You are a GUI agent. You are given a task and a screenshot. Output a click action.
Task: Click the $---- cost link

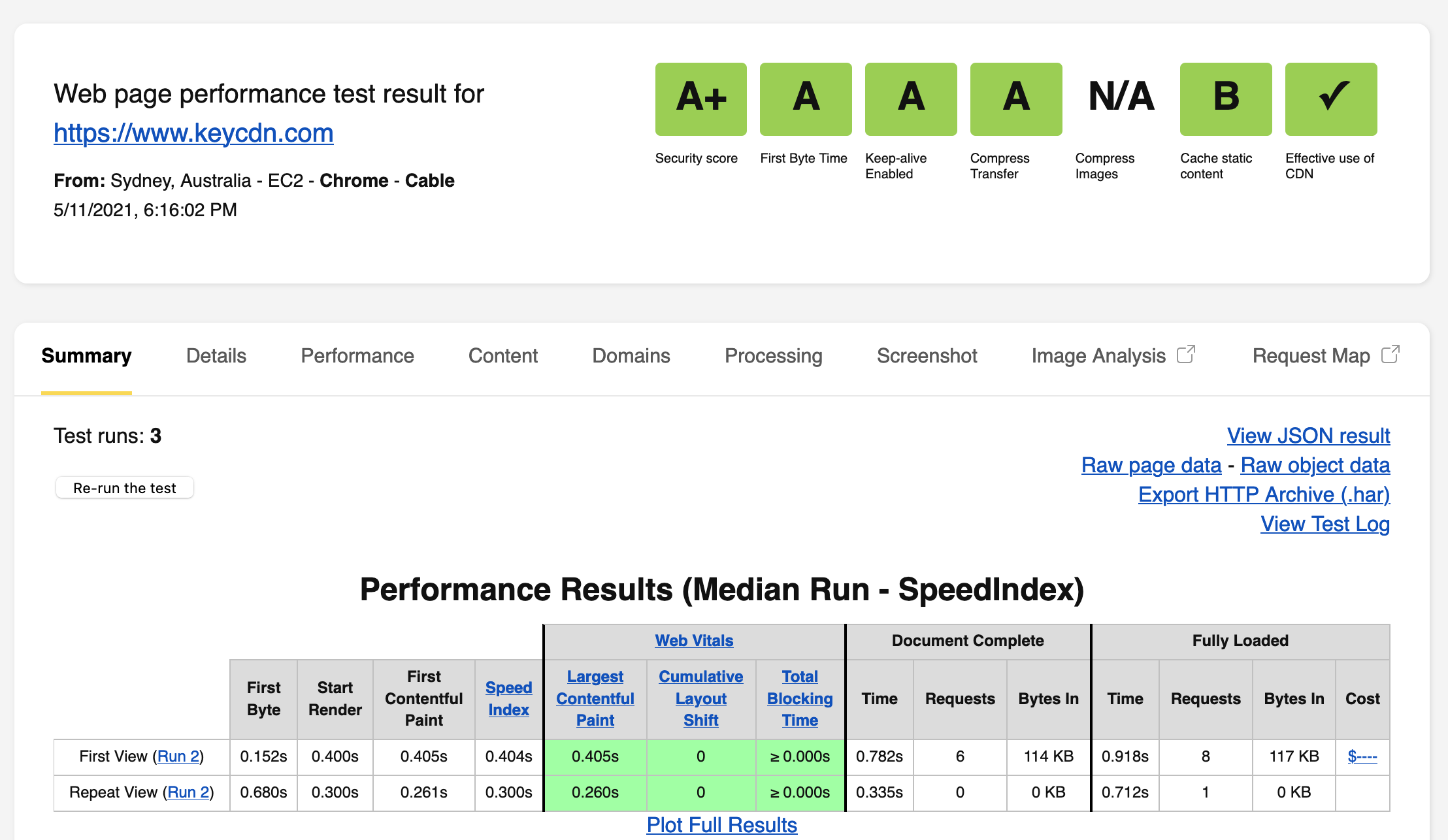(1362, 756)
